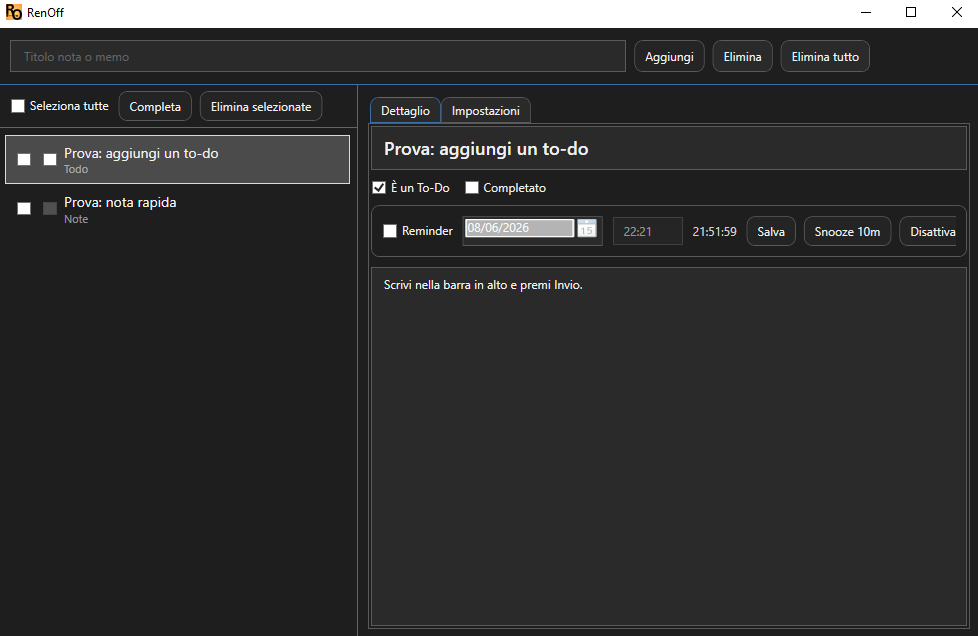978x636 pixels.
Task: Open the Impostazioni tab
Action: tap(485, 110)
